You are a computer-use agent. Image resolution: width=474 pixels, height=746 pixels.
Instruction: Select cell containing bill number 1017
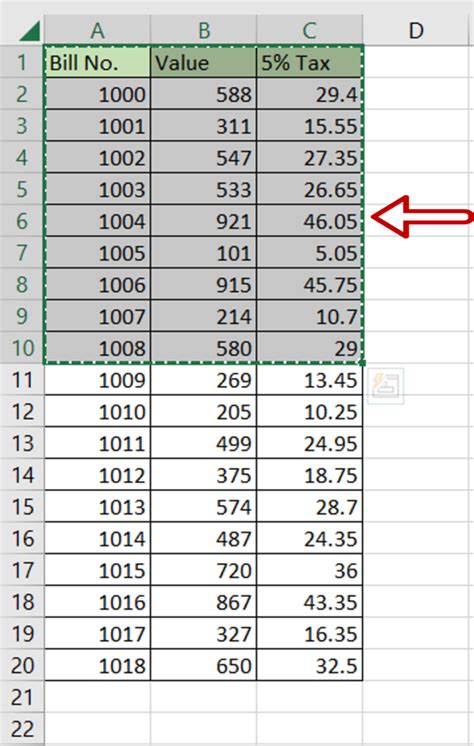coord(97,634)
